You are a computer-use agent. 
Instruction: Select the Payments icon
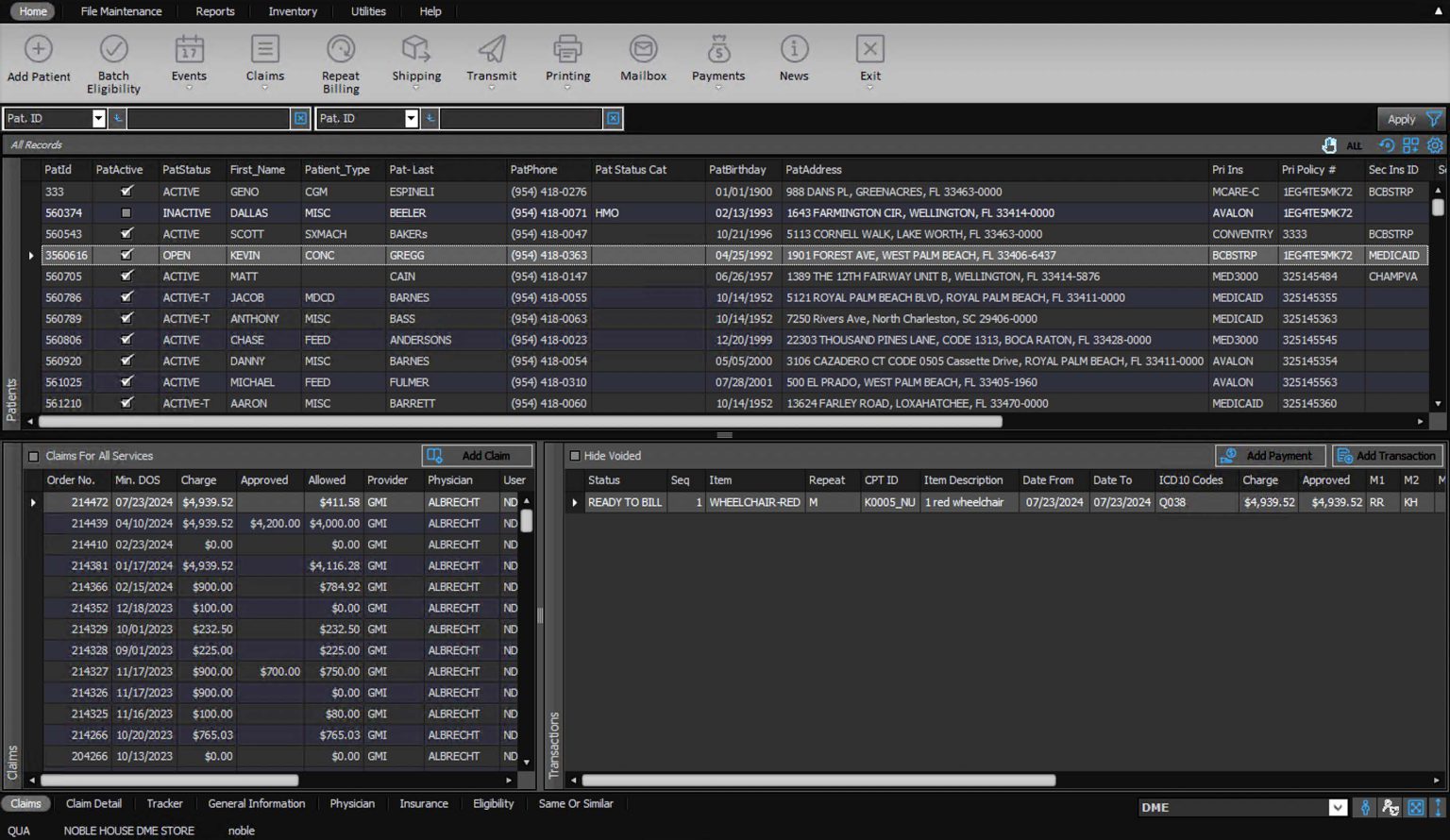pos(717,57)
